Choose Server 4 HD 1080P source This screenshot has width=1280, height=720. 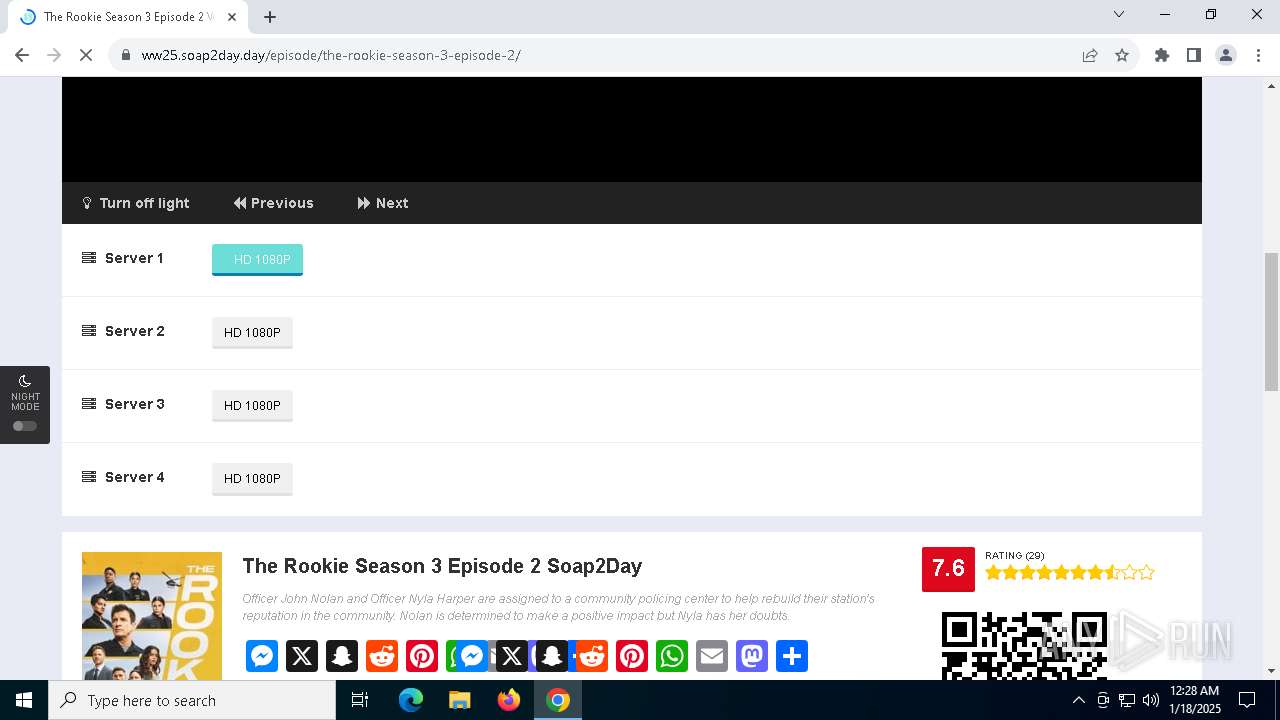252,478
